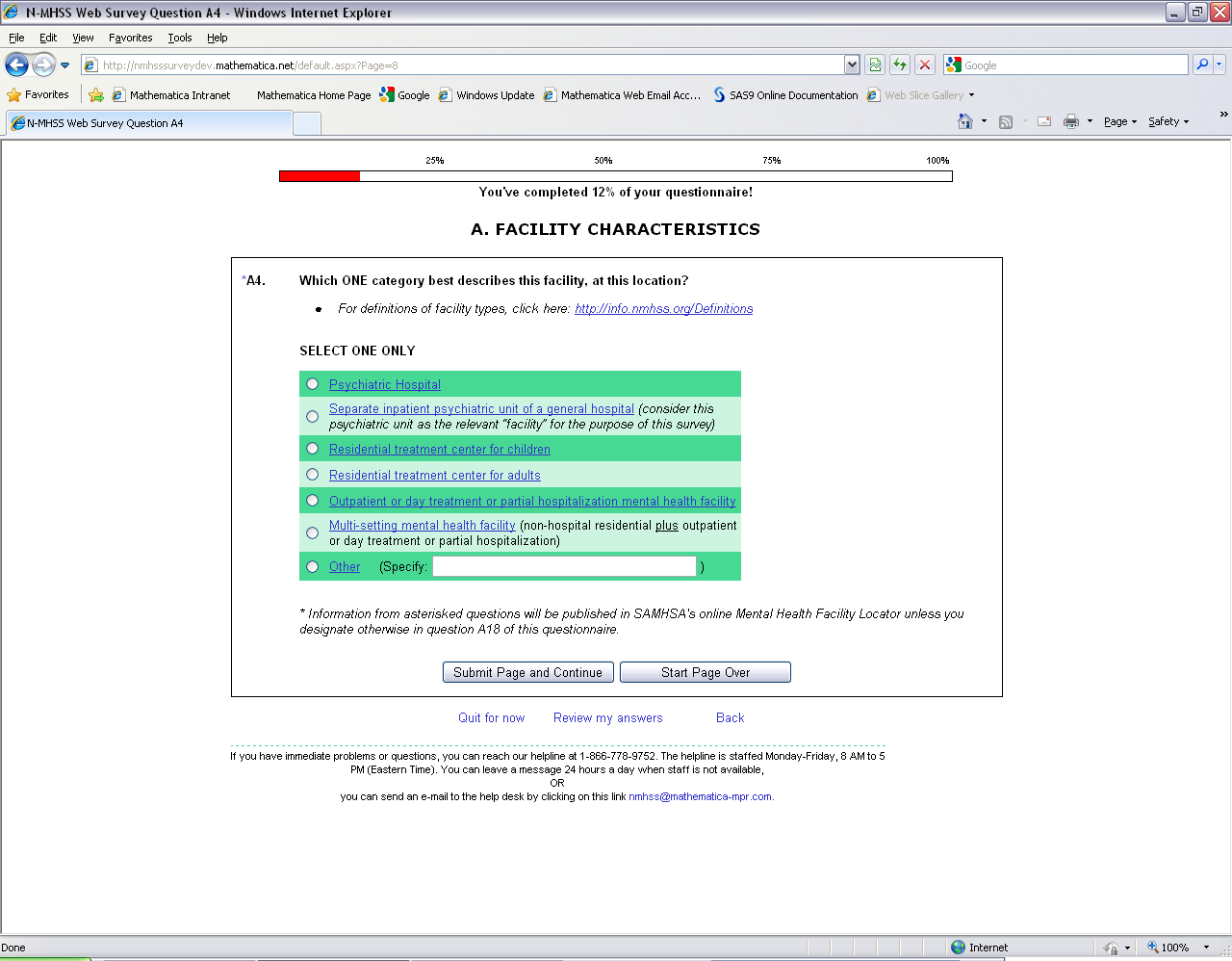Viewport: 1232px width, 961px height.
Task: Click the "SELECT ONE ONLY" text
Action: (357, 351)
